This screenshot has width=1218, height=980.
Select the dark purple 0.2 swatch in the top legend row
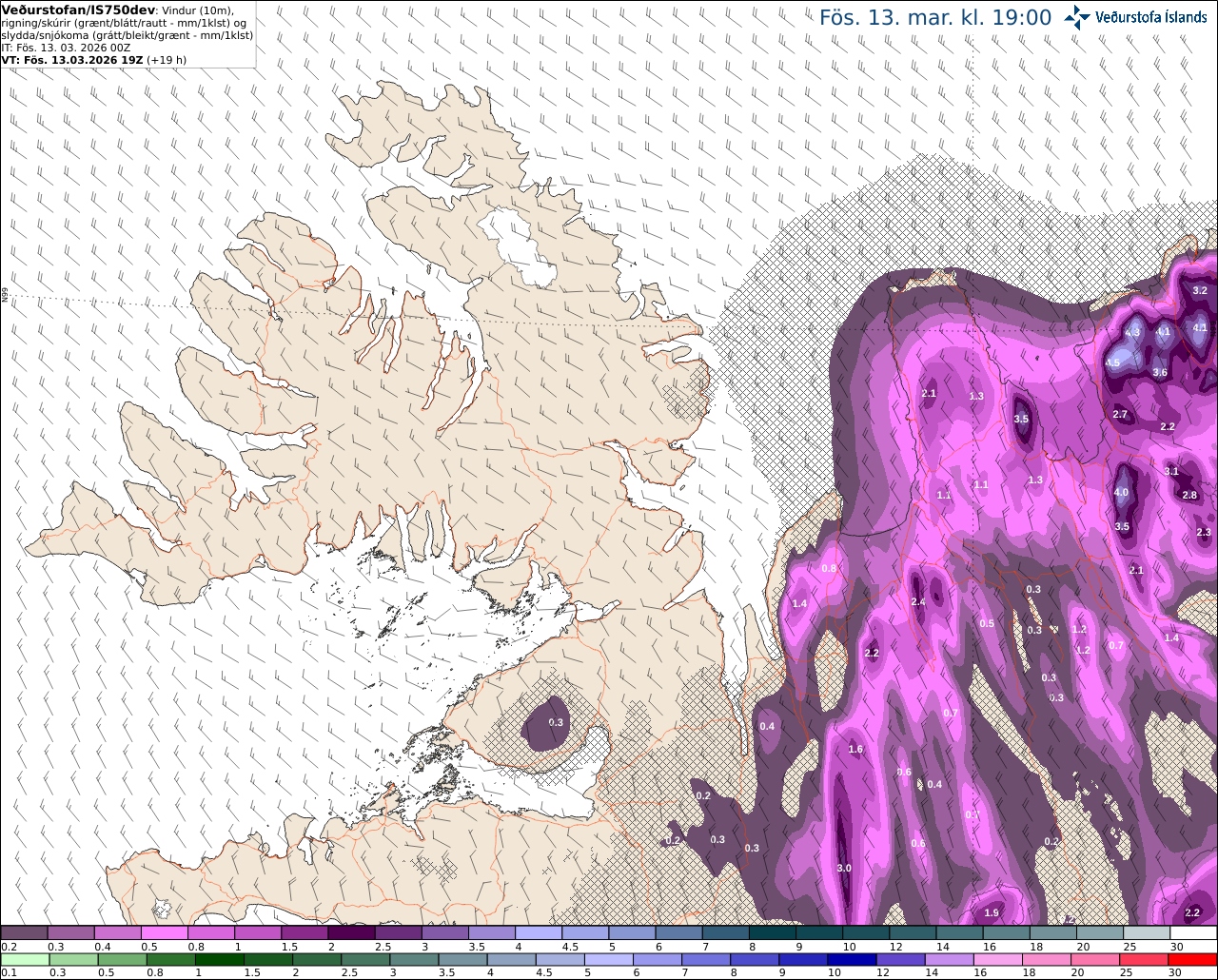point(24,933)
